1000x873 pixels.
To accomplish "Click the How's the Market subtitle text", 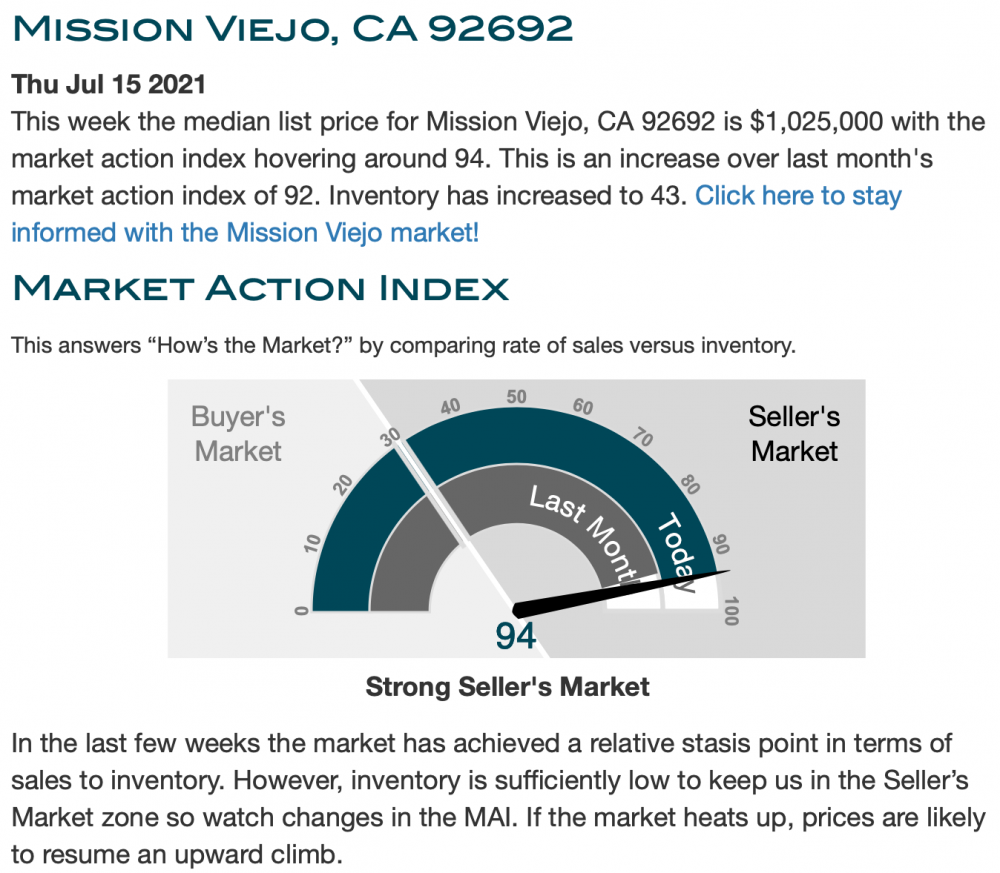I will [404, 345].
